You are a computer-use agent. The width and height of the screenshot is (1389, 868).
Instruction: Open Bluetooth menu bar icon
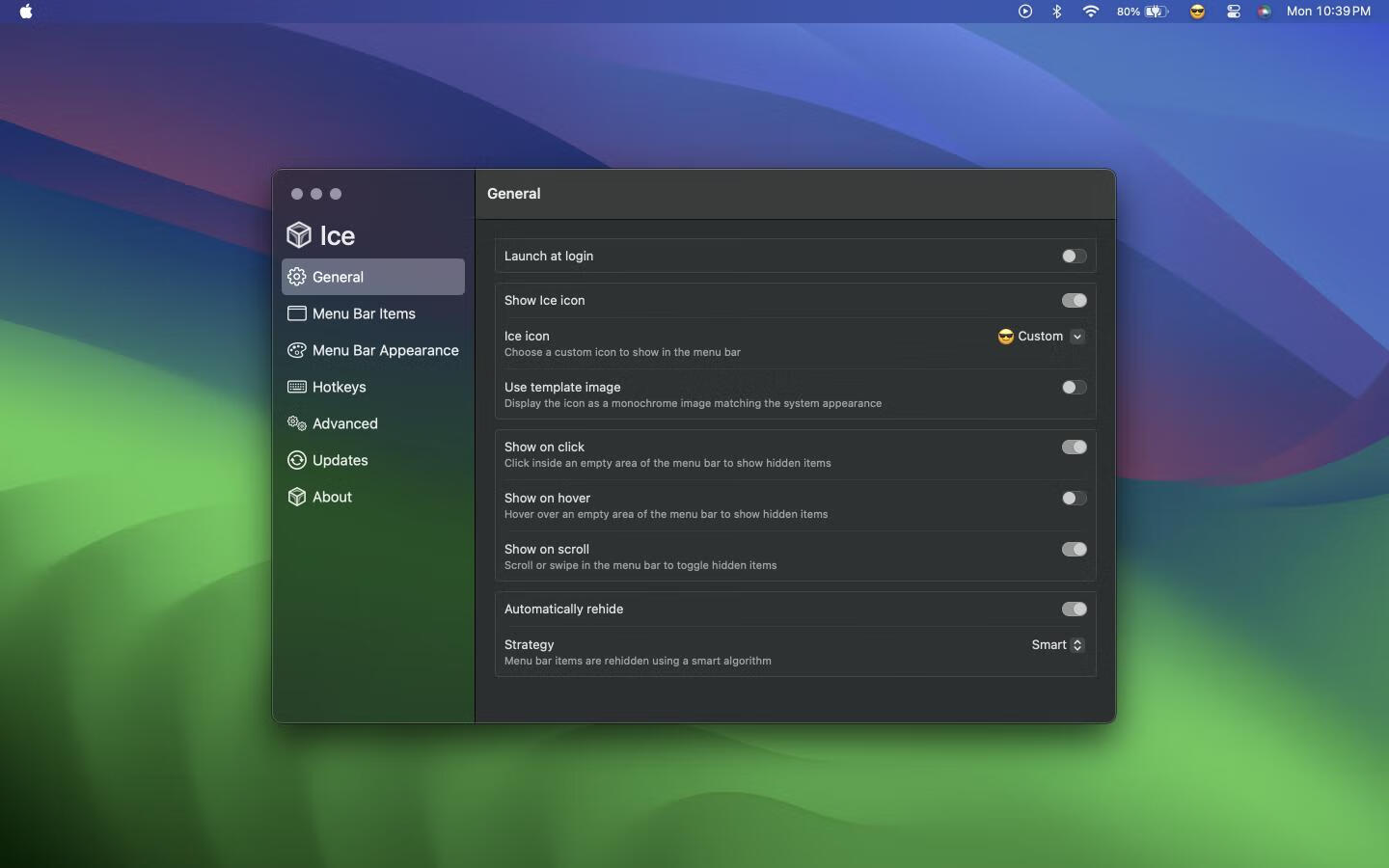click(1057, 12)
